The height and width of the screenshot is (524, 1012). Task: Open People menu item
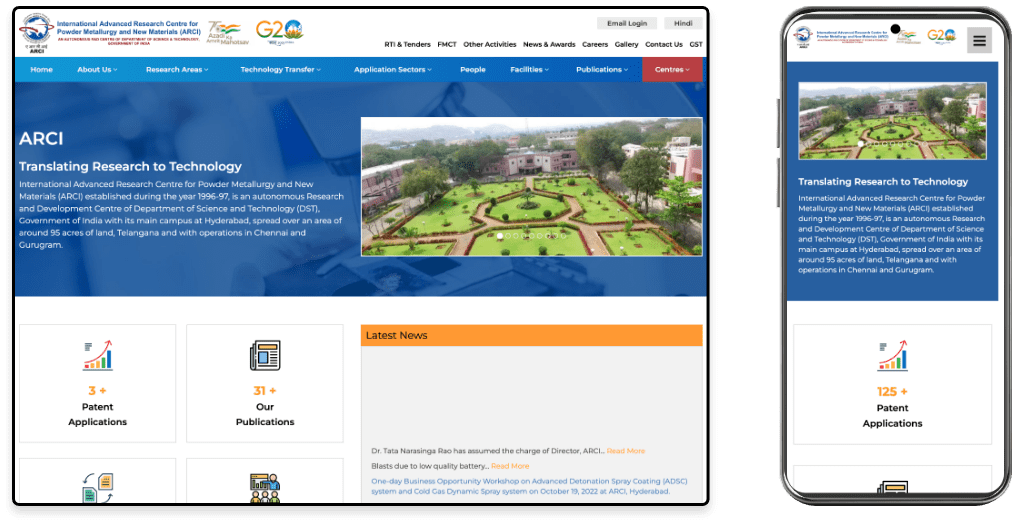[472, 70]
